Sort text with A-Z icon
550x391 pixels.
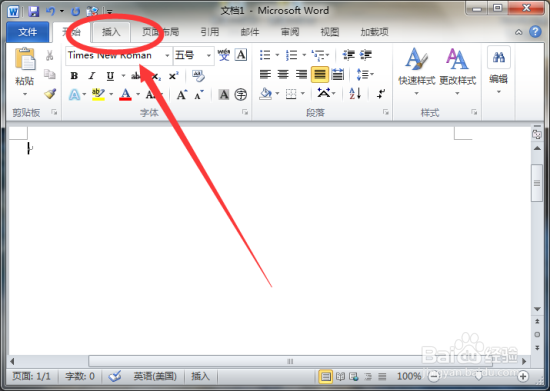355,94
